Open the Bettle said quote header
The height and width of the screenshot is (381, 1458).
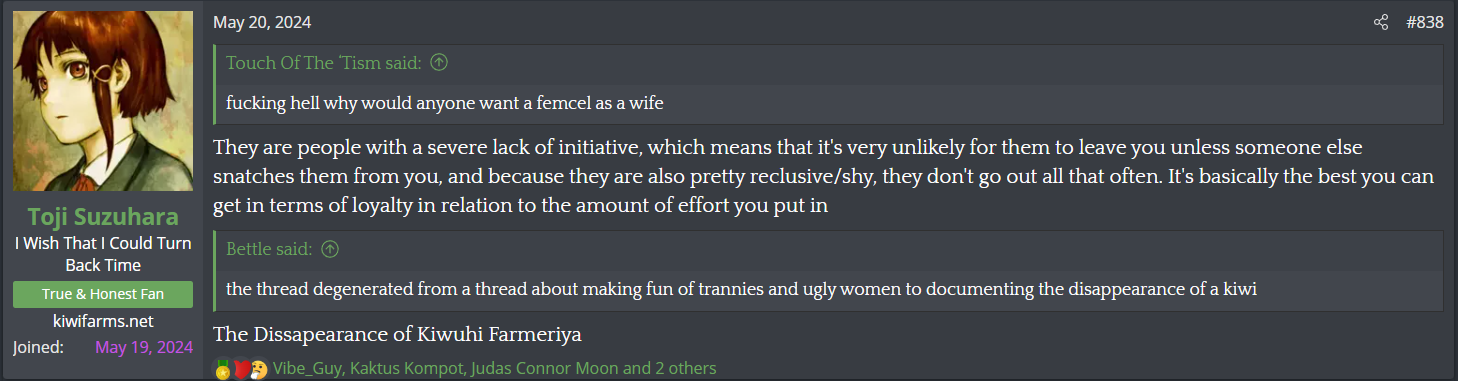pyautogui.click(x=269, y=249)
